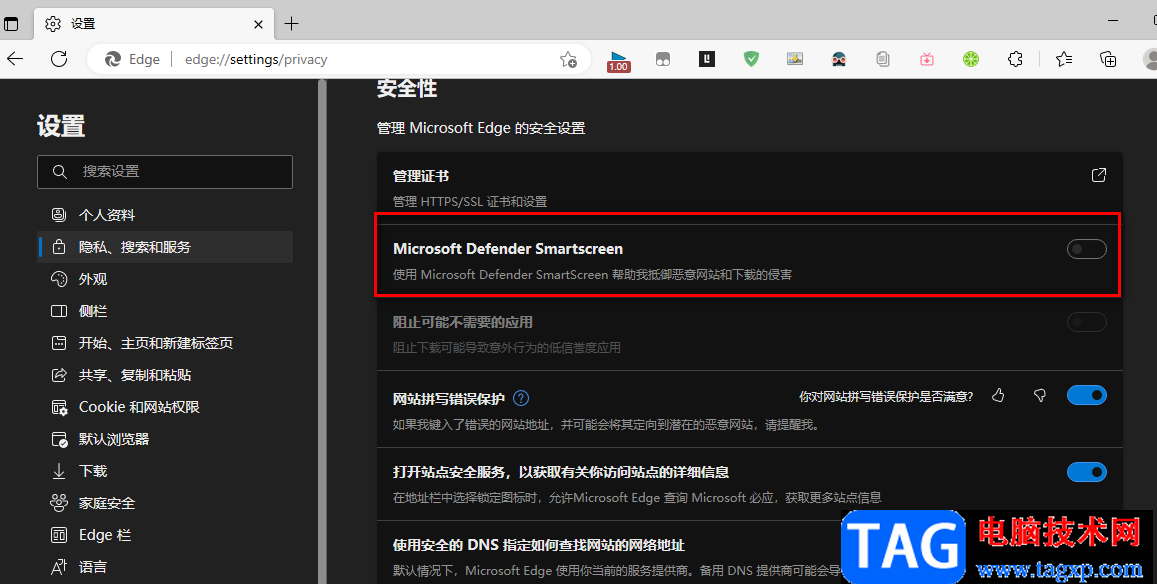This screenshot has width=1157, height=584.
Task: Open the spy face extension icon
Action: [839, 59]
